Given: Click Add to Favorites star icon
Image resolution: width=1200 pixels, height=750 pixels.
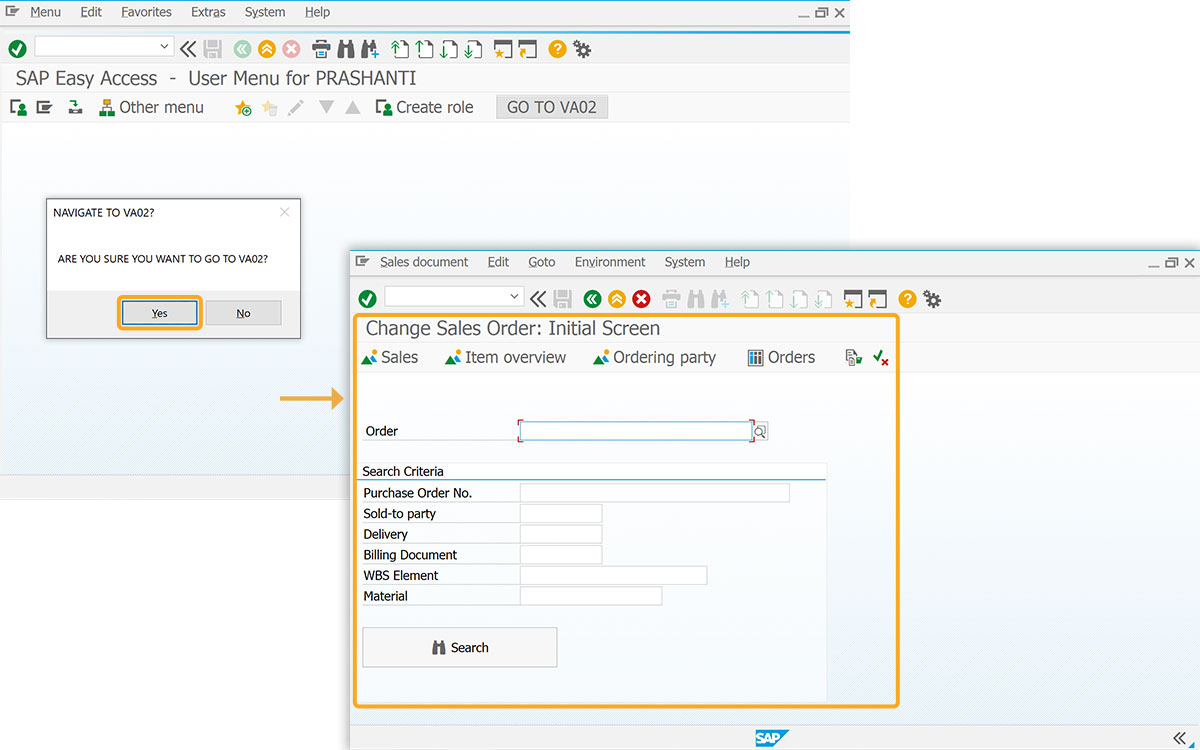Looking at the screenshot, I should coord(243,107).
